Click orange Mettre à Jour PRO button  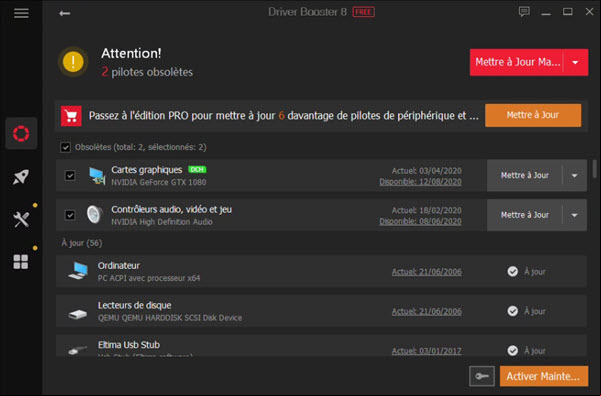[x=533, y=115]
